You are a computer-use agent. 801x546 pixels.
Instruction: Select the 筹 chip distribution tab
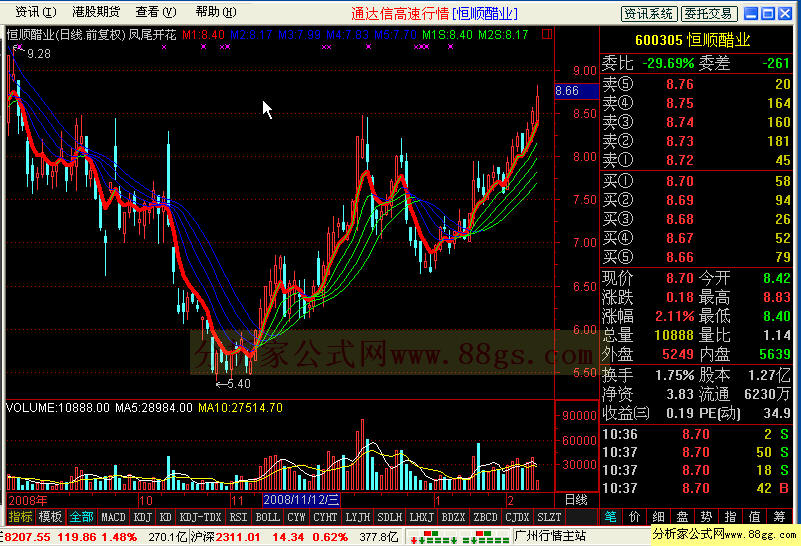[779, 517]
